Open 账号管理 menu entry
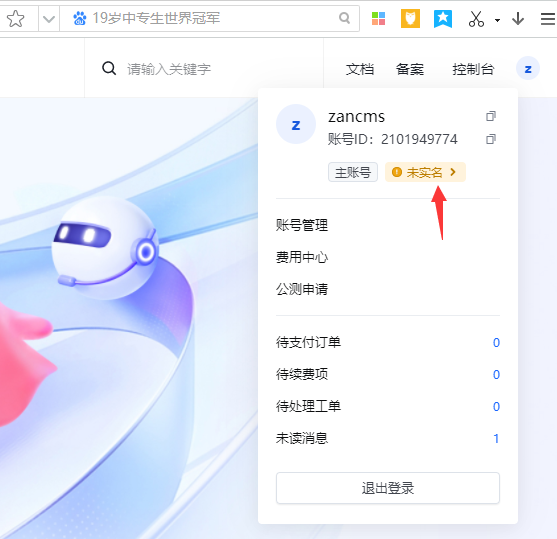Screen dimensions: 557x539 (x=302, y=225)
